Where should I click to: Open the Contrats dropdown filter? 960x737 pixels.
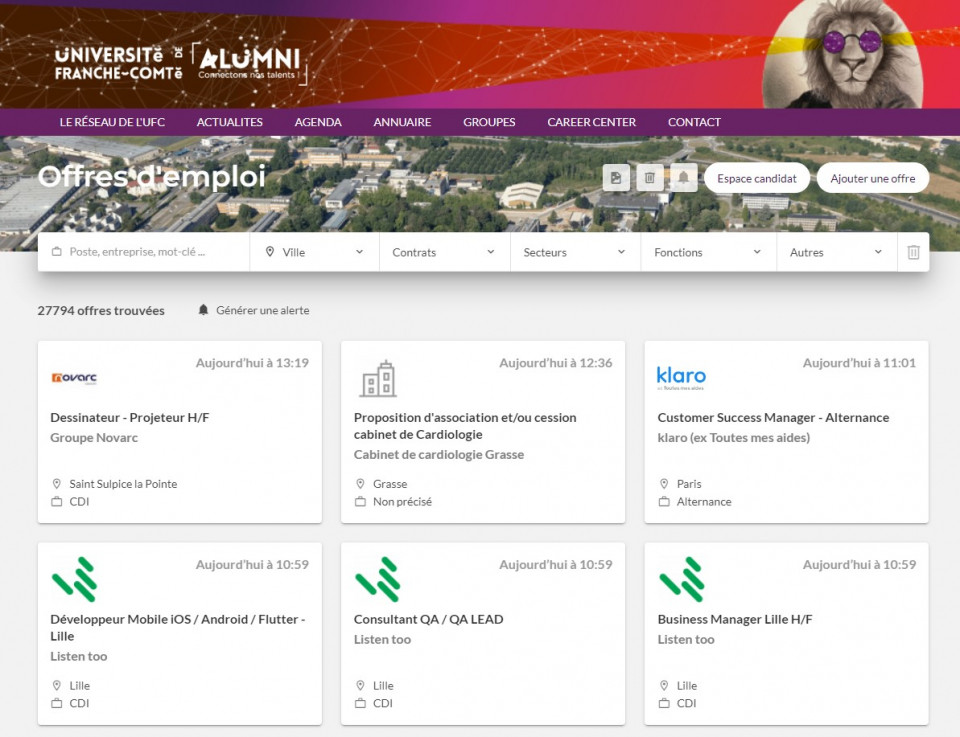pyautogui.click(x=444, y=252)
